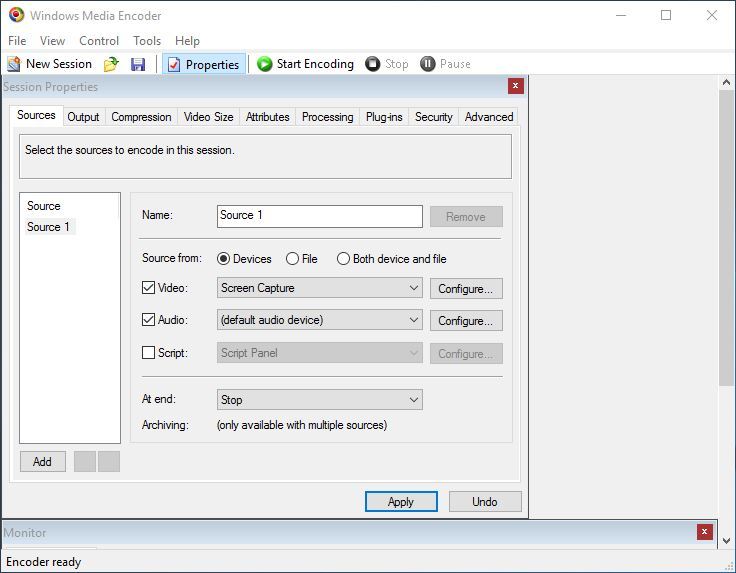Click Configure button for Script source
Screen dimensions: 736x573
click(x=466, y=353)
